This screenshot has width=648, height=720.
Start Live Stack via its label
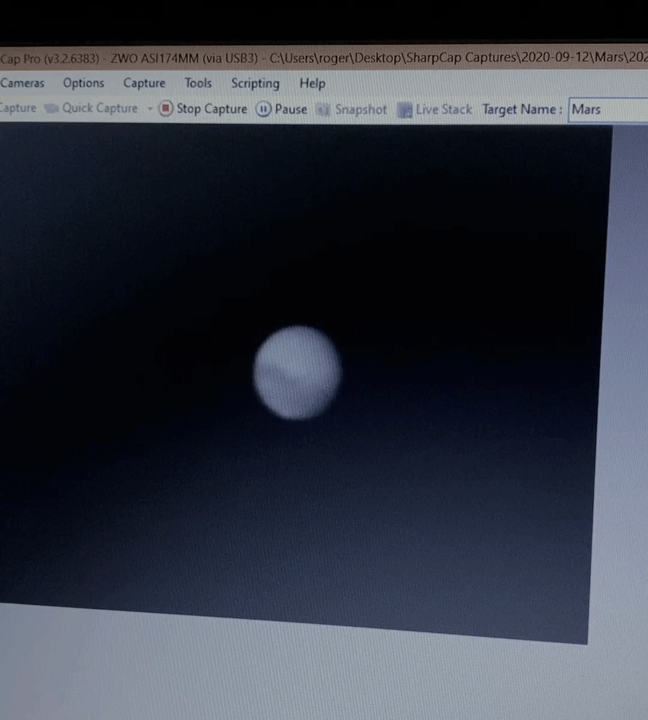[x=444, y=110]
